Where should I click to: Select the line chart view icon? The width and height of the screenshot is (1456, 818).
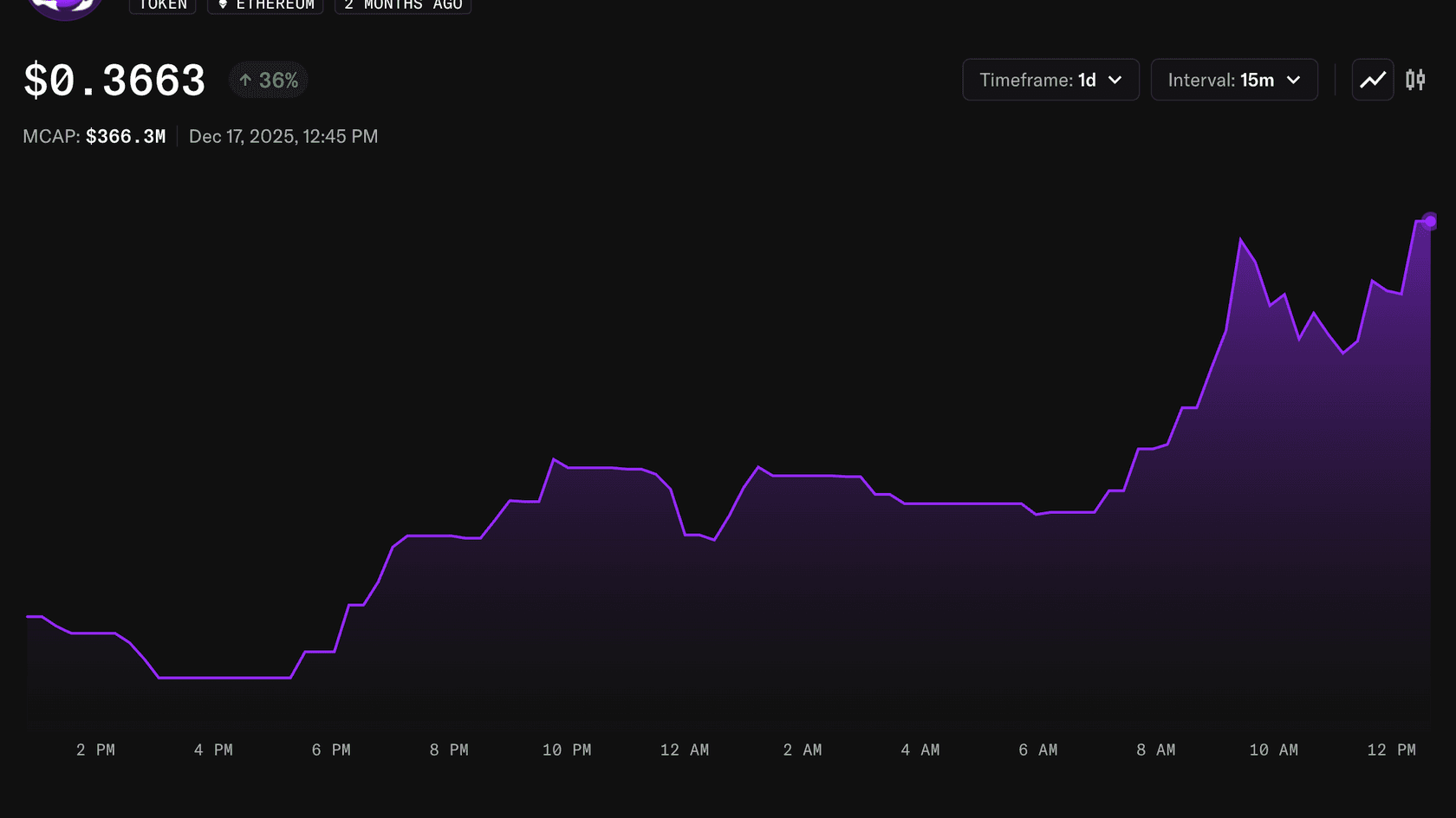coord(1372,79)
